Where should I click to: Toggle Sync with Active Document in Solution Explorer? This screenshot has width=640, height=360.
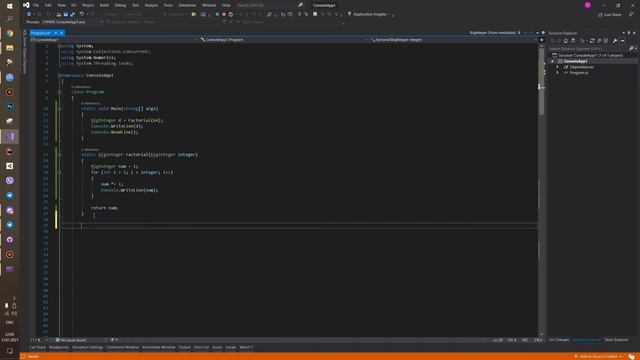pyautogui.click(x=592, y=41)
